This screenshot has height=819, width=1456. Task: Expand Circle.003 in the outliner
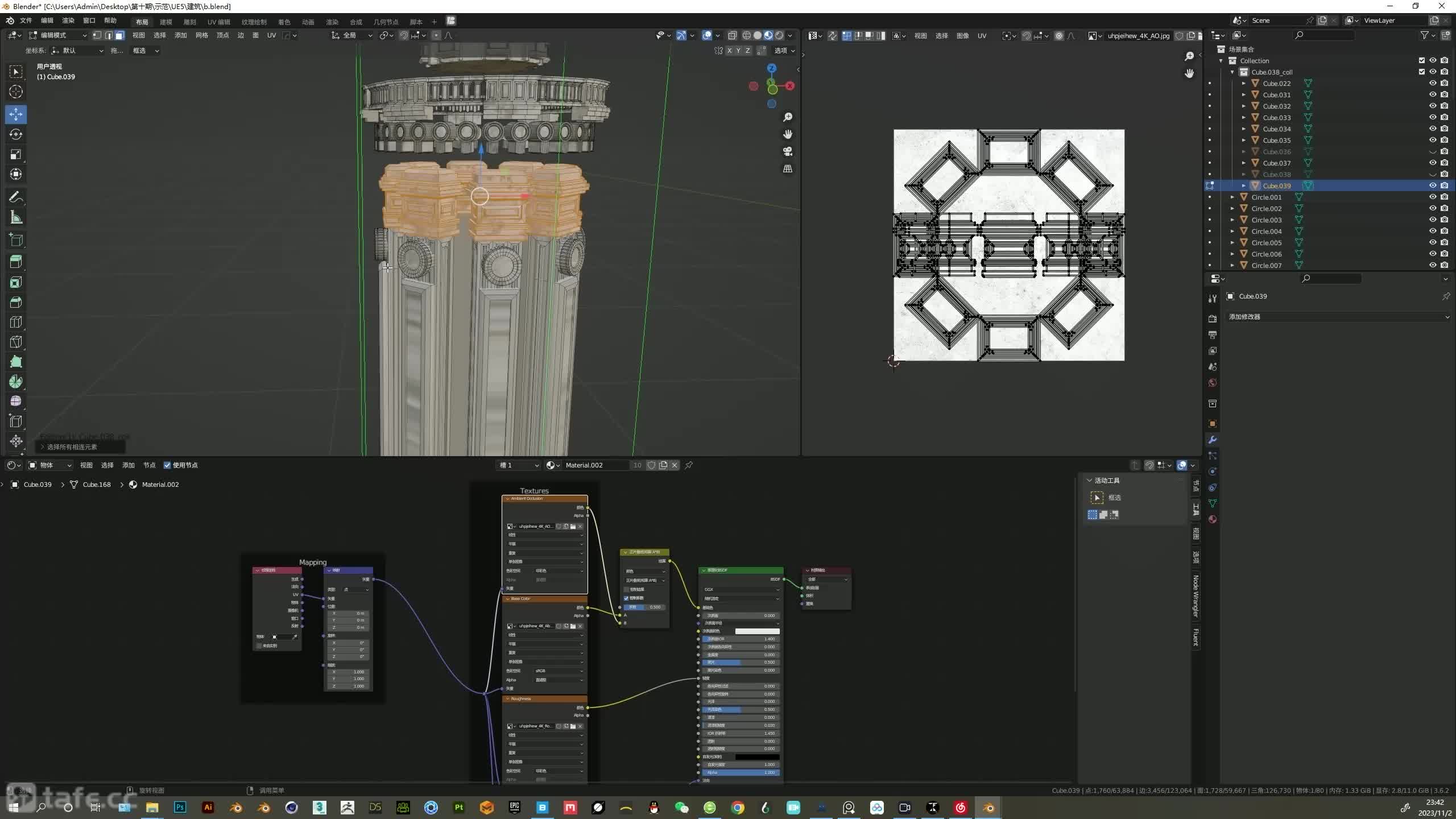point(1232,220)
